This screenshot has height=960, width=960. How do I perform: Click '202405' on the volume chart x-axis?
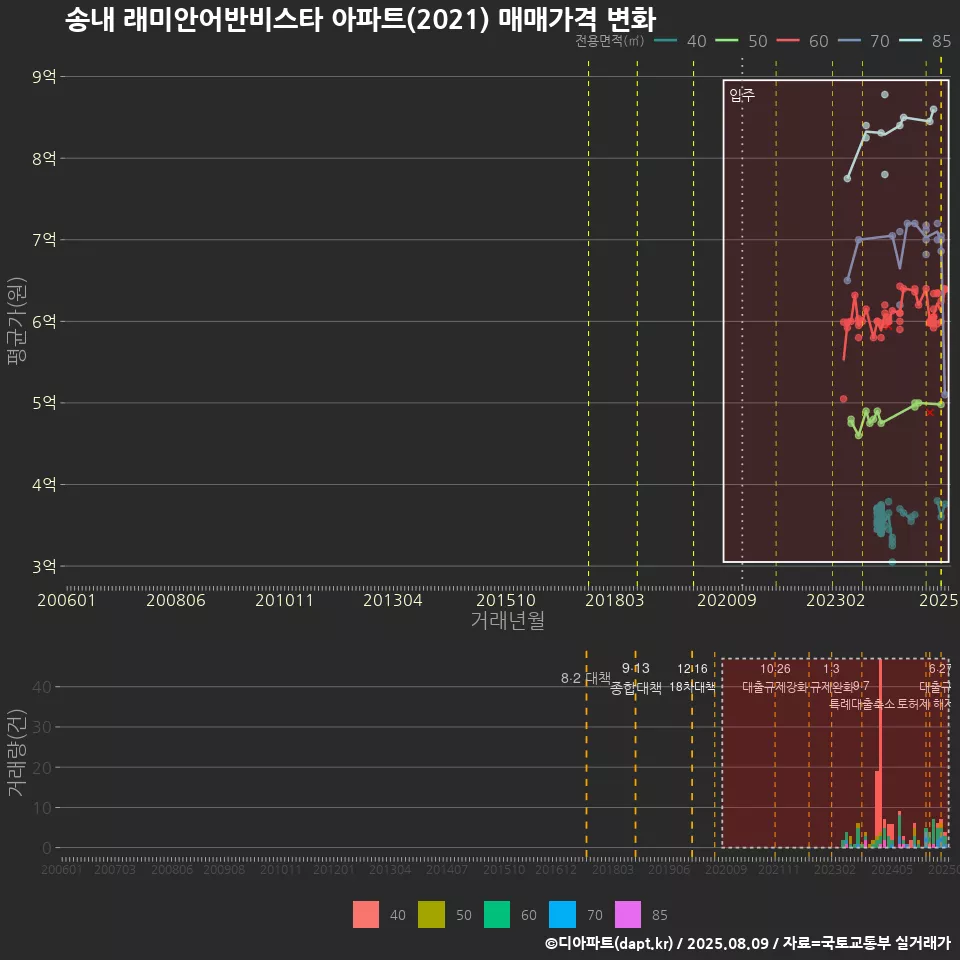(x=892, y=869)
